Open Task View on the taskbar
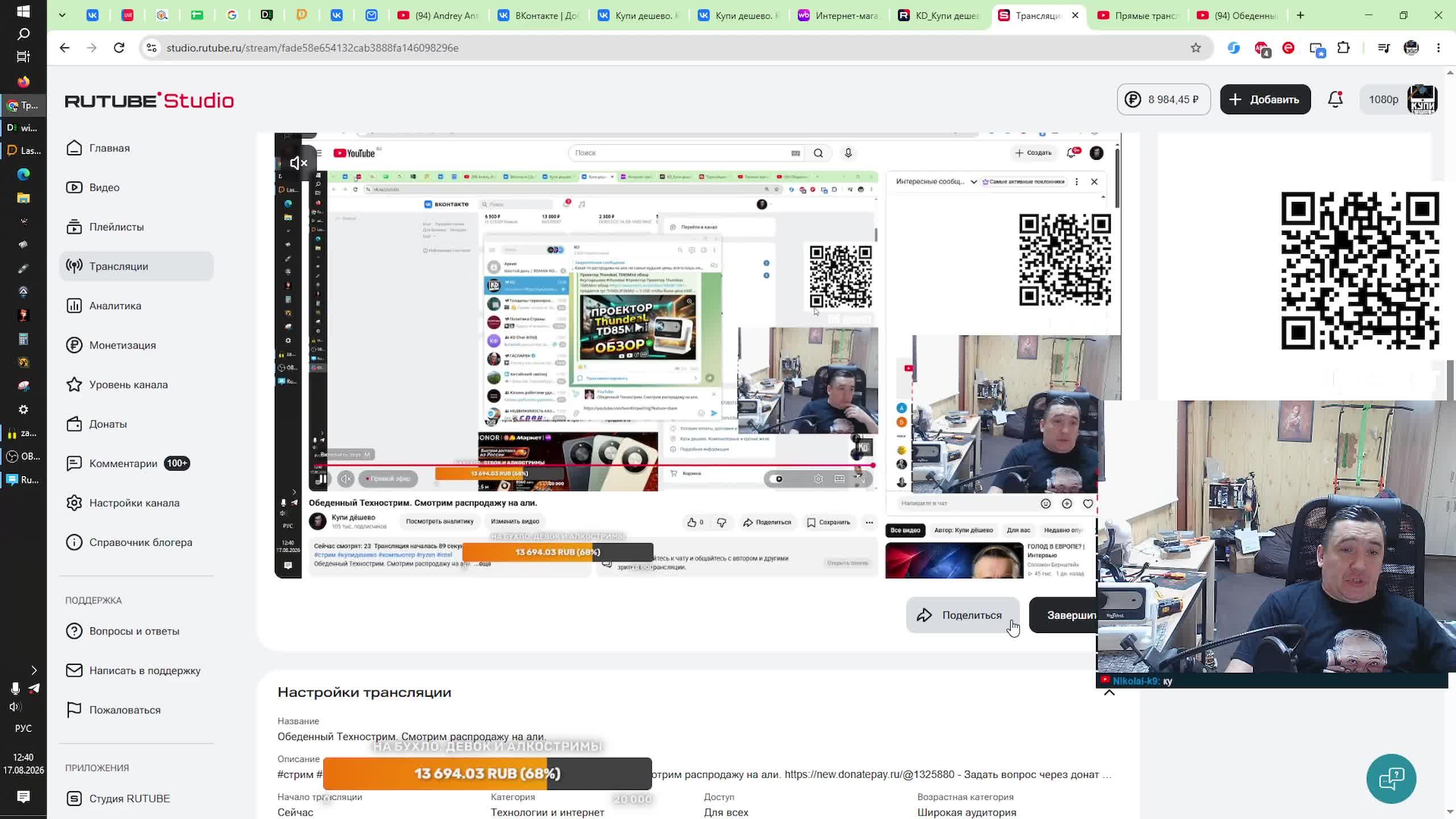Screen dimensions: 1456x819 coord(23,57)
